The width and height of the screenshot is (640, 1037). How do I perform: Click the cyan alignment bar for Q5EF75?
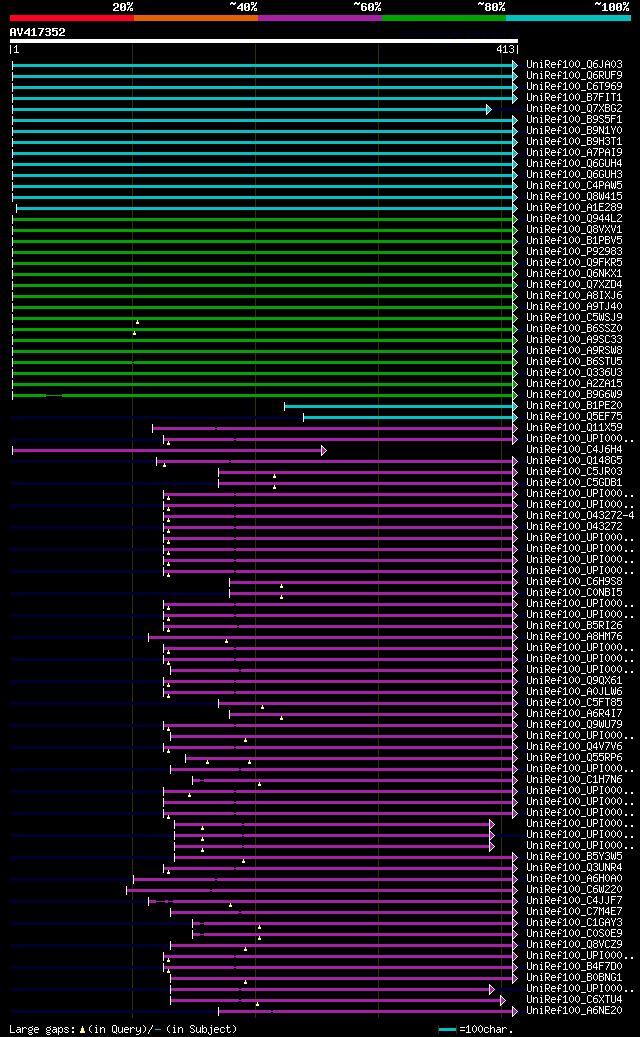410,417
